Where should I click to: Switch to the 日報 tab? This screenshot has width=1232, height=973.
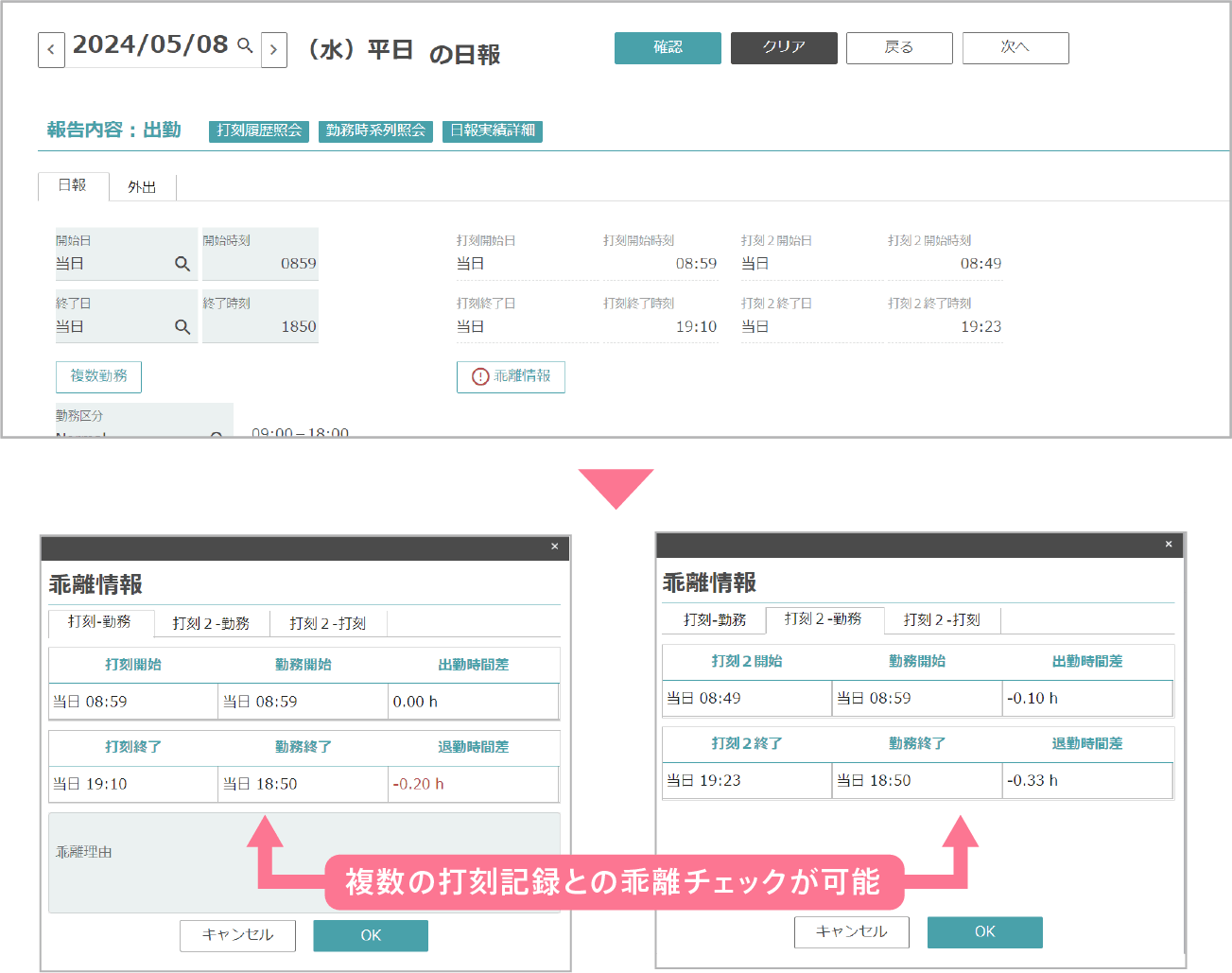(73, 186)
